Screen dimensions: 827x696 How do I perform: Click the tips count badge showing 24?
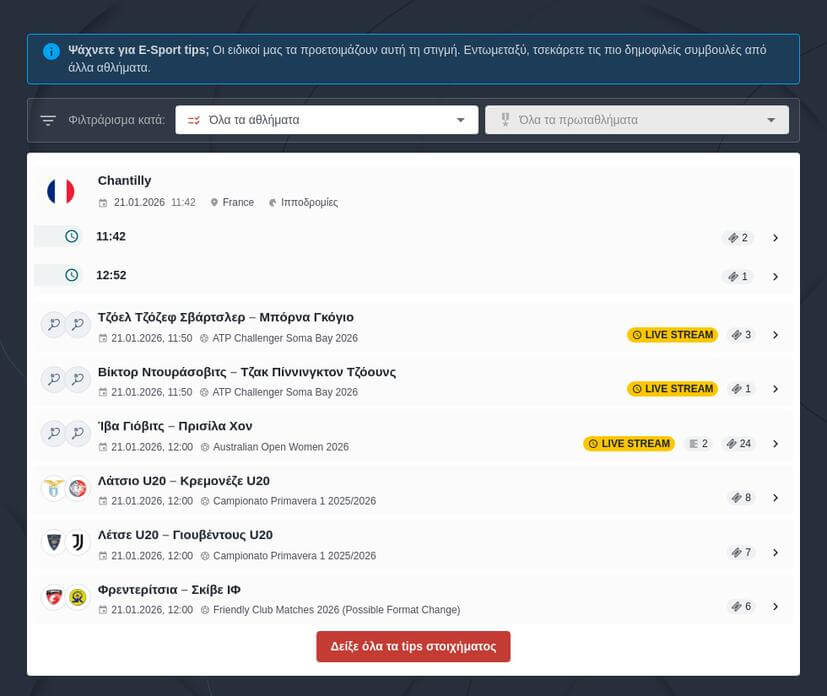tap(739, 444)
